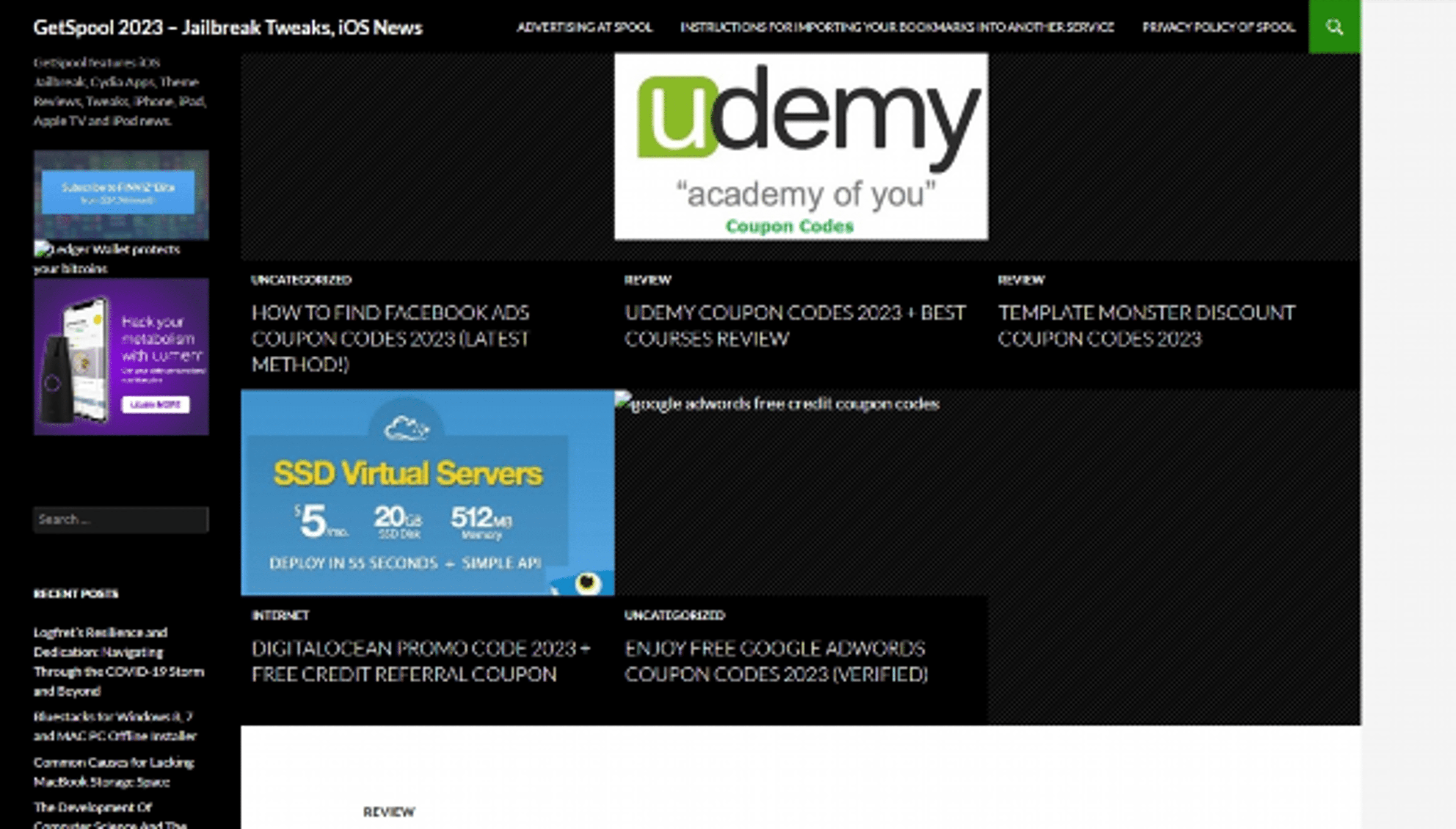Viewport: 1456px width, 829px height.
Task: Open Privacy Policy of Spool menu item
Action: (1218, 27)
